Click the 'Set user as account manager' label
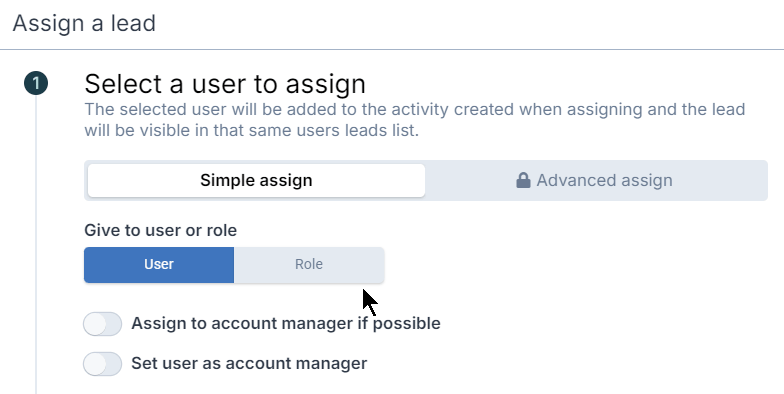The image size is (784, 394). [249, 363]
